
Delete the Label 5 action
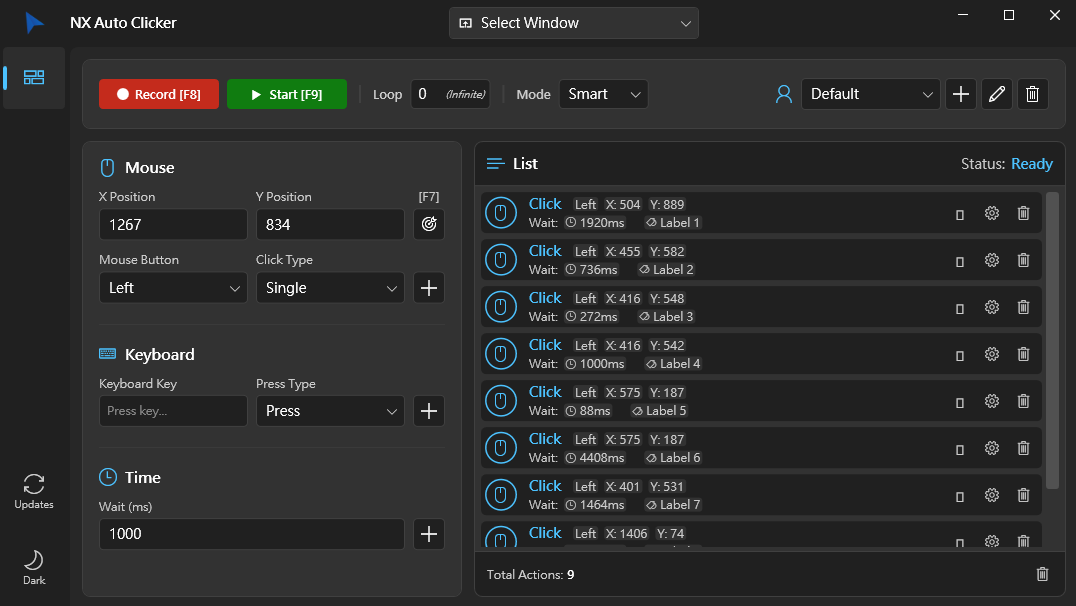point(1023,401)
